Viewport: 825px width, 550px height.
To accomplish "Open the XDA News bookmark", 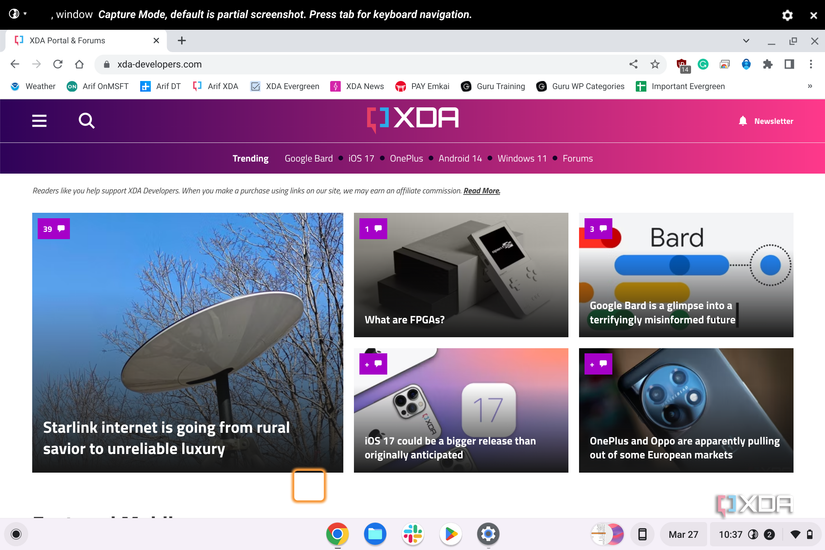I will (357, 86).
